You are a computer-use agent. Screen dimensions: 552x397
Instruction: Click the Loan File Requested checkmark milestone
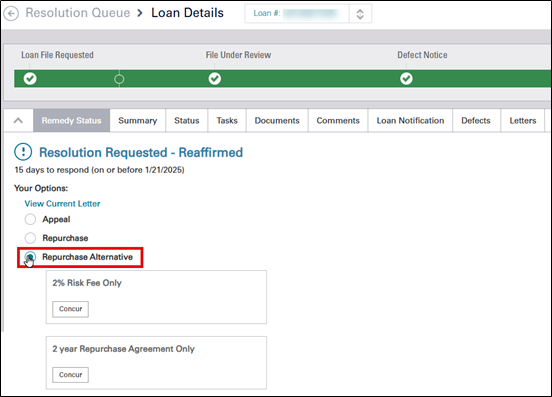[30, 78]
